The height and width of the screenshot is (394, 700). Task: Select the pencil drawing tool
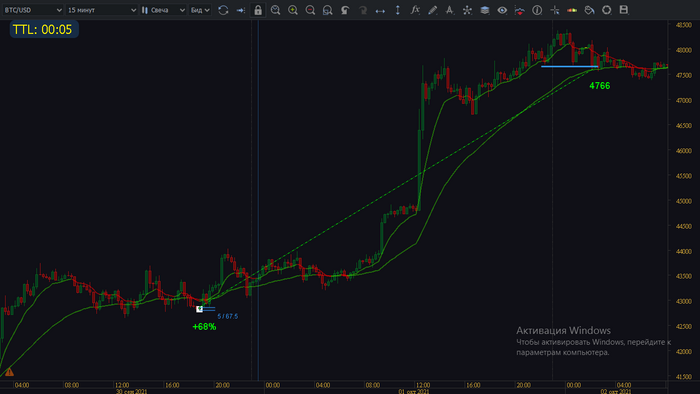click(x=432, y=10)
